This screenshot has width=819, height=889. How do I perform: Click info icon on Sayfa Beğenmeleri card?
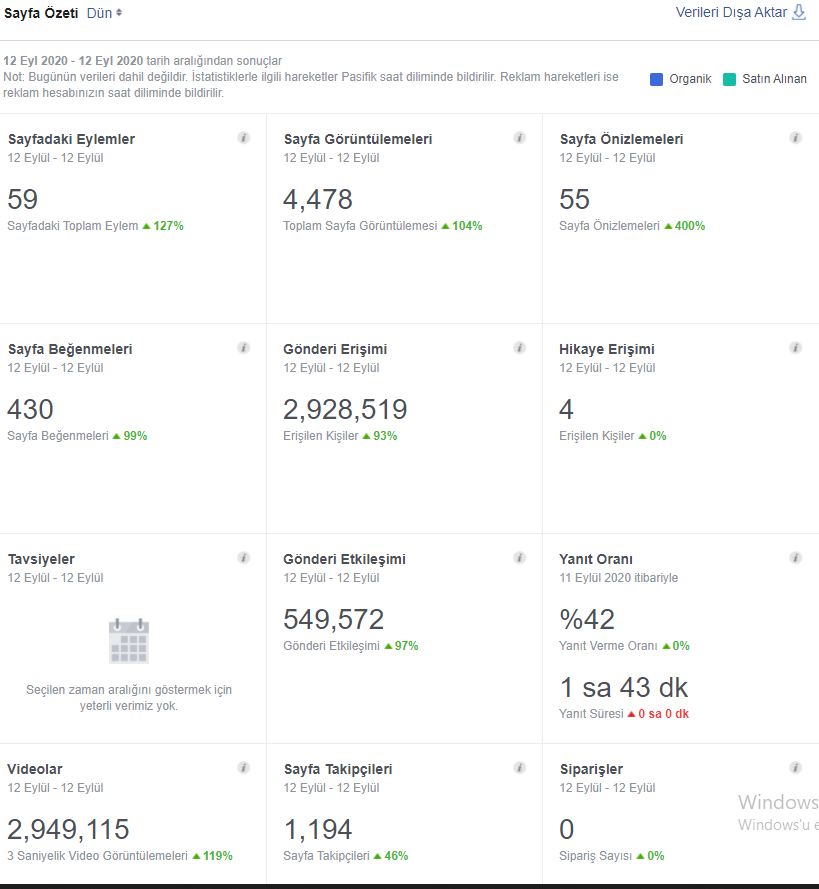(x=244, y=348)
